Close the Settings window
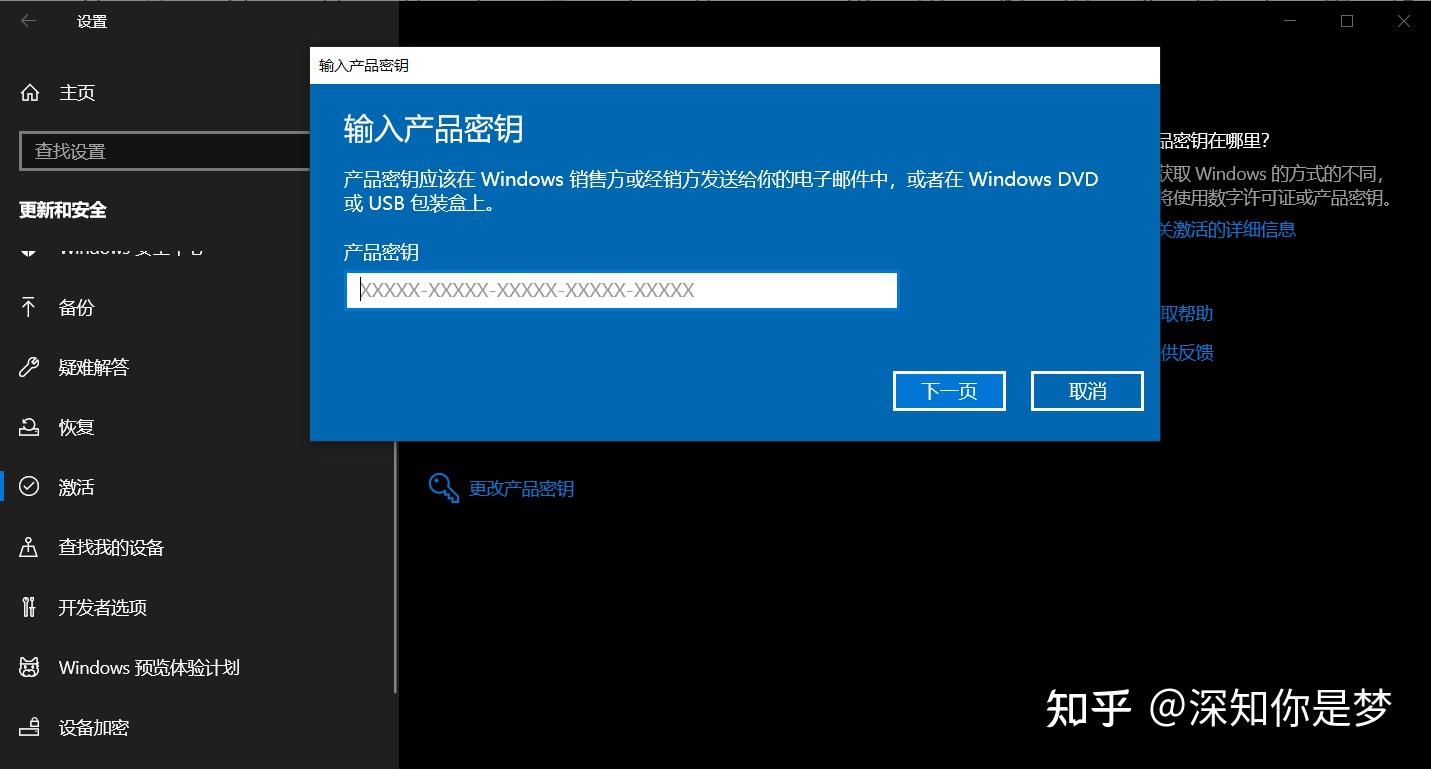This screenshot has width=1431, height=769. tap(1403, 21)
